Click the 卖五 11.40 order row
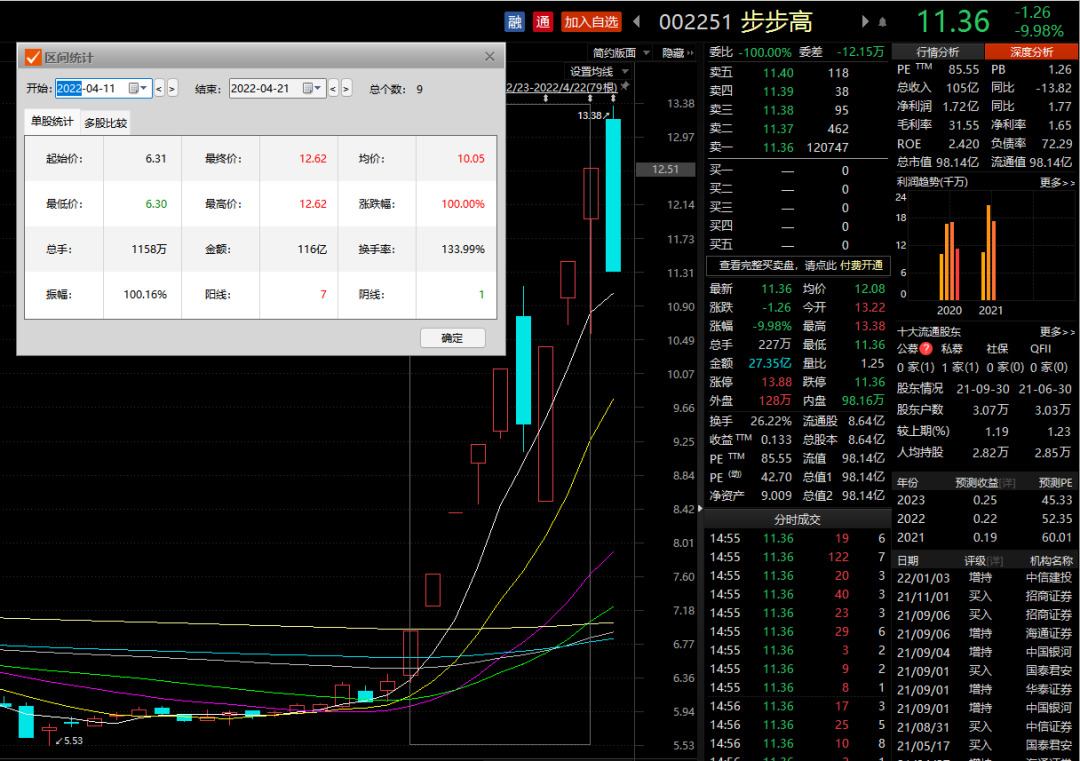The width and height of the screenshot is (1080, 761). pyautogui.click(x=797, y=72)
